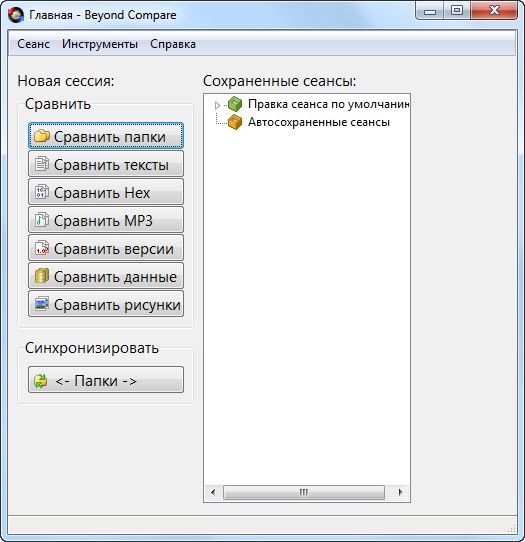Click the binary icon on Сравнить Hex

[42, 192]
